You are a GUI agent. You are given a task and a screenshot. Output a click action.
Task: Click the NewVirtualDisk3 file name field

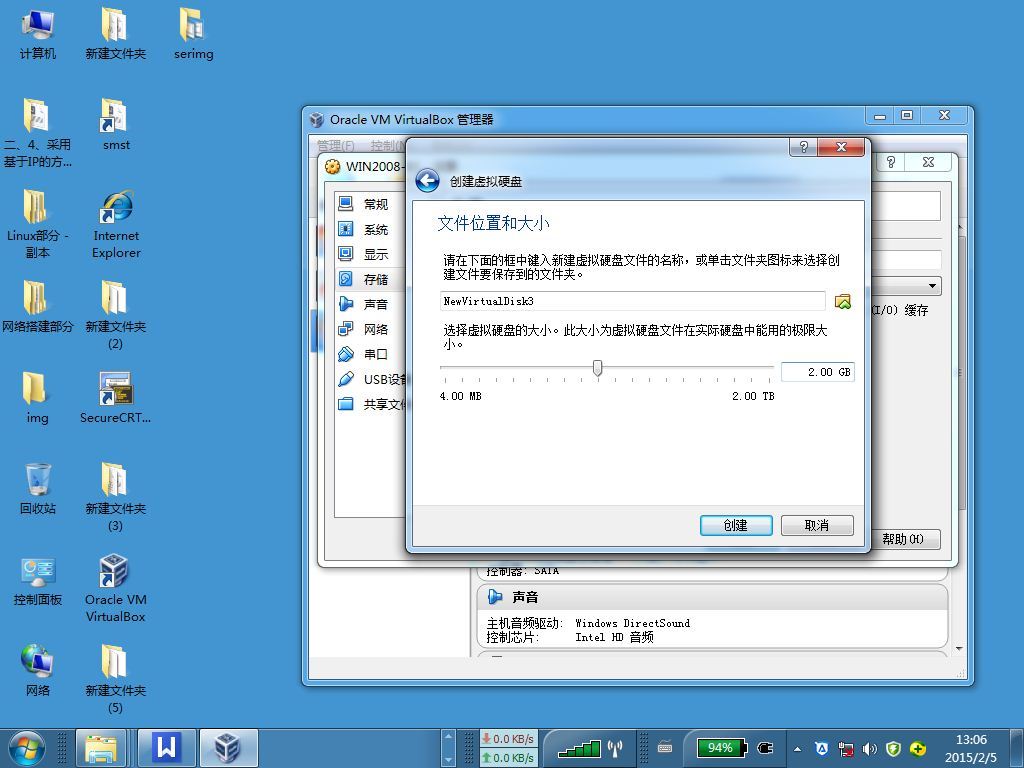click(x=632, y=301)
